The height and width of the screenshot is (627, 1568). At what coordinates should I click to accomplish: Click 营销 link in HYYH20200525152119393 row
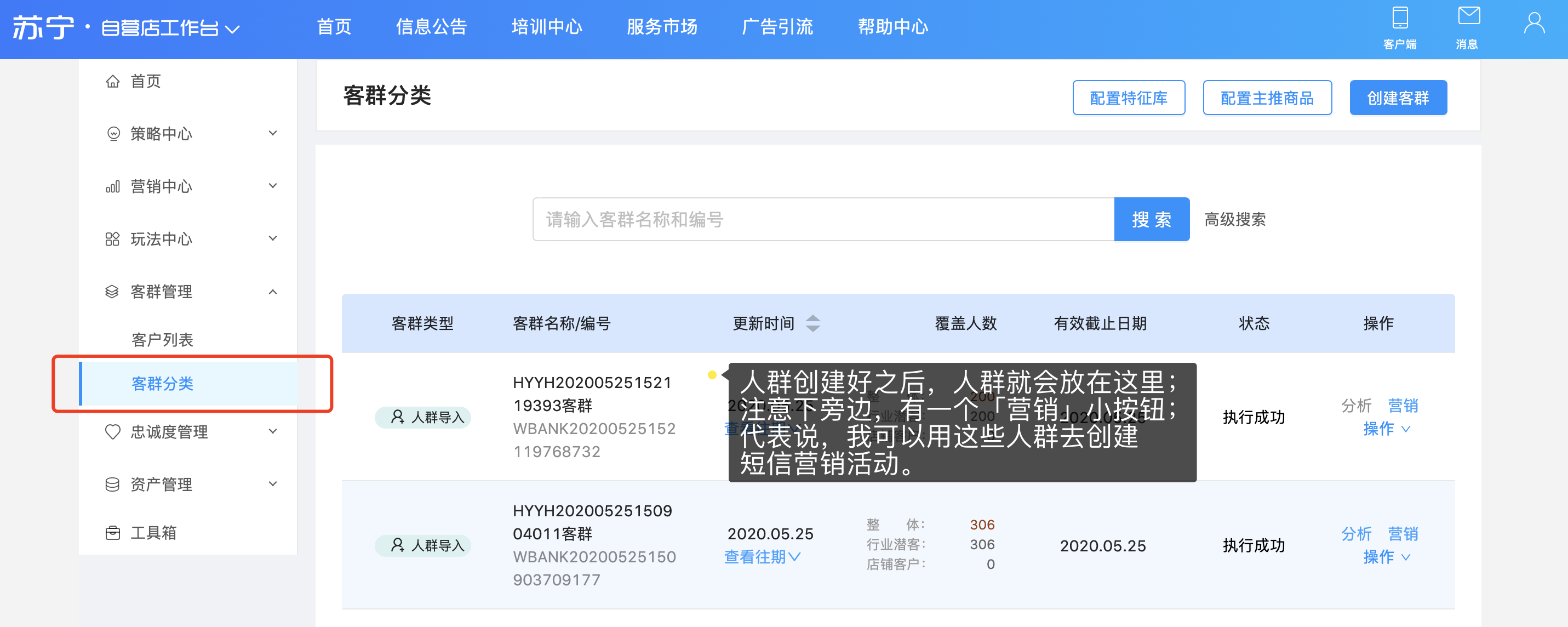pyautogui.click(x=1403, y=406)
